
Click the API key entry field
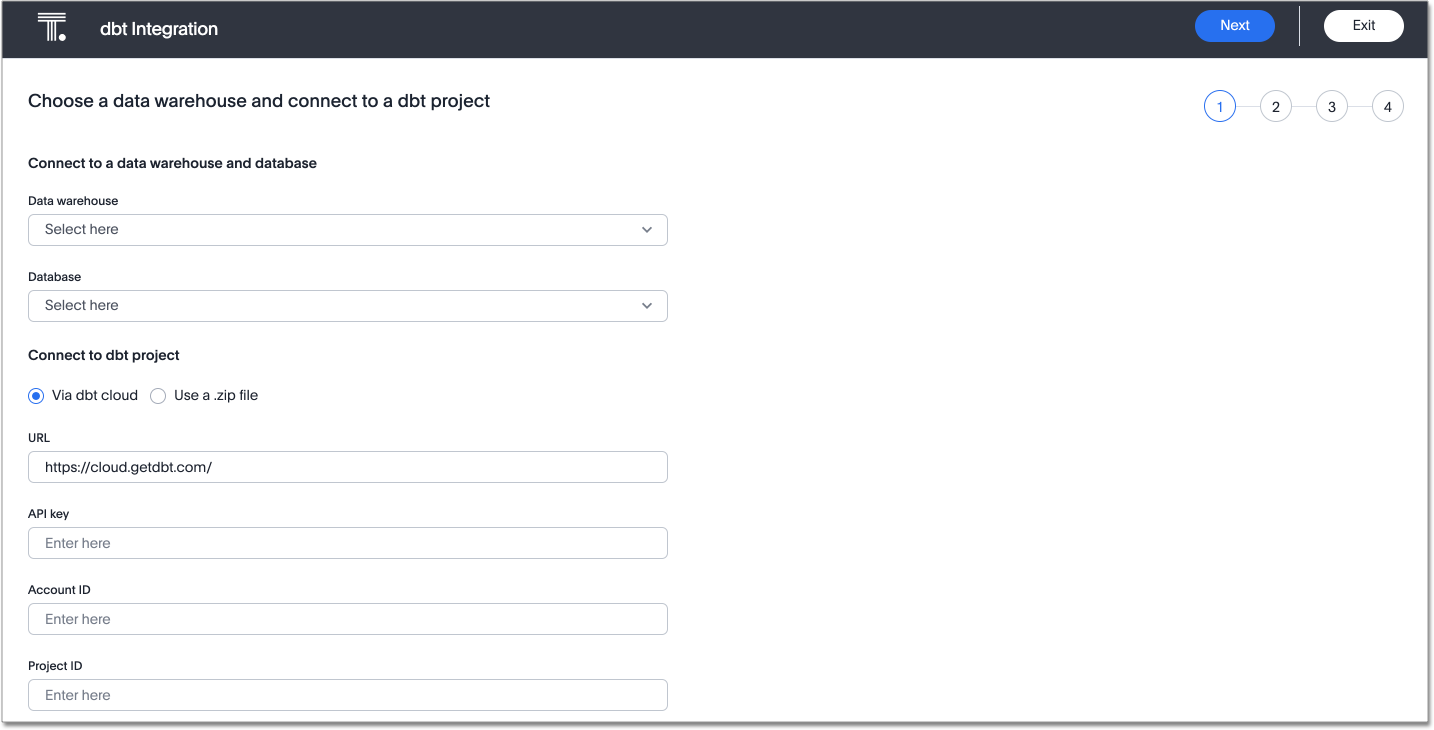[347, 542]
